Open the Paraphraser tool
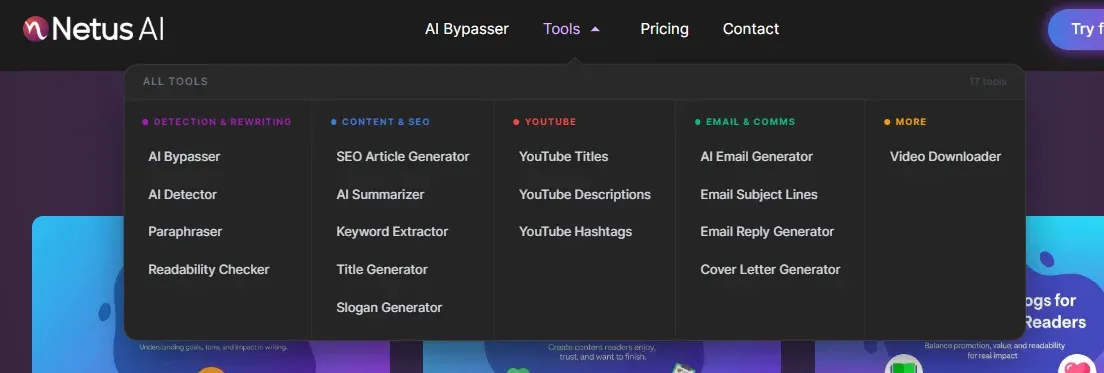The height and width of the screenshot is (373, 1104). (x=185, y=232)
